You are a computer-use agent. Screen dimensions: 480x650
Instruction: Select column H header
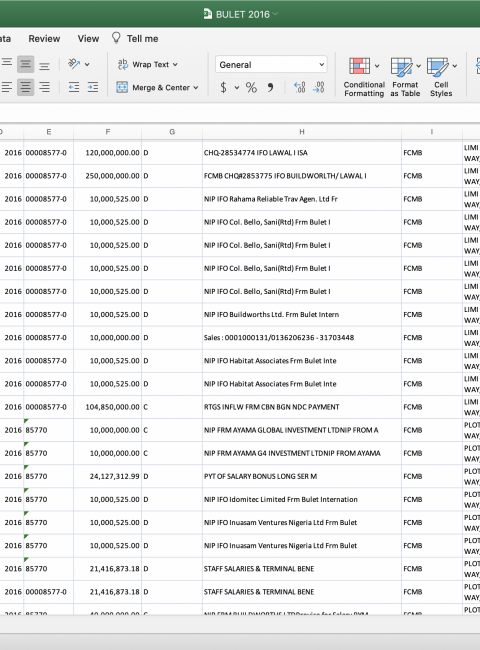point(302,132)
